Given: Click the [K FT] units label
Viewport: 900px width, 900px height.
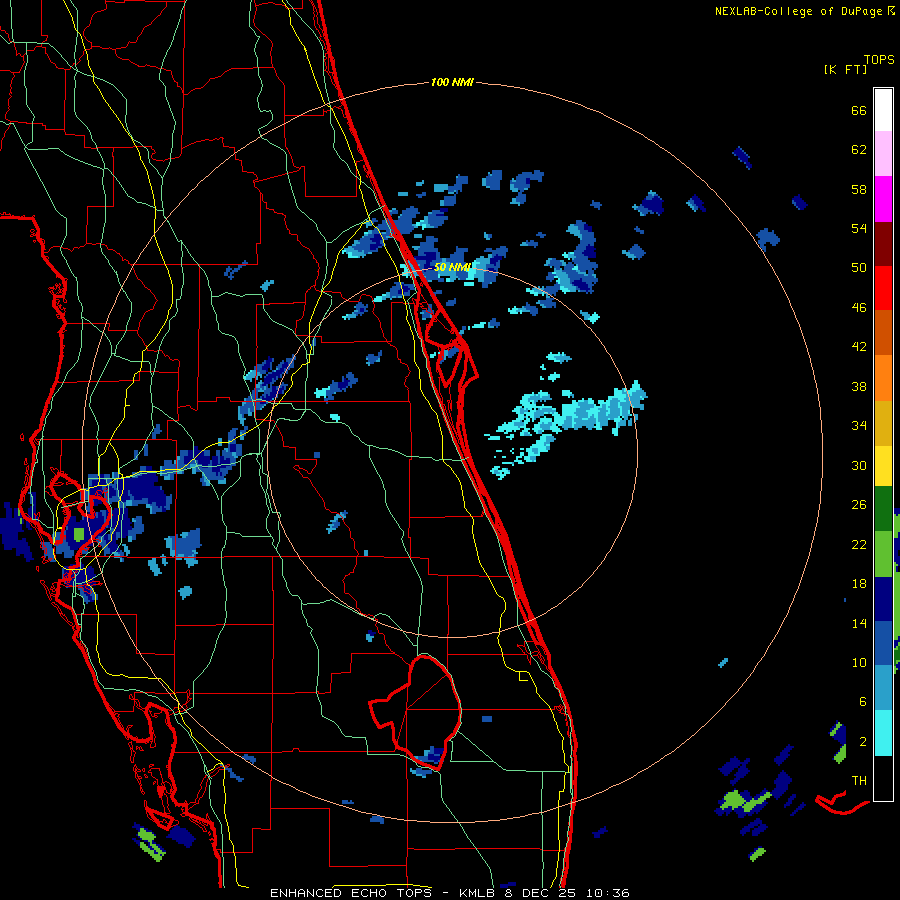Looking at the screenshot, I should pos(845,69).
